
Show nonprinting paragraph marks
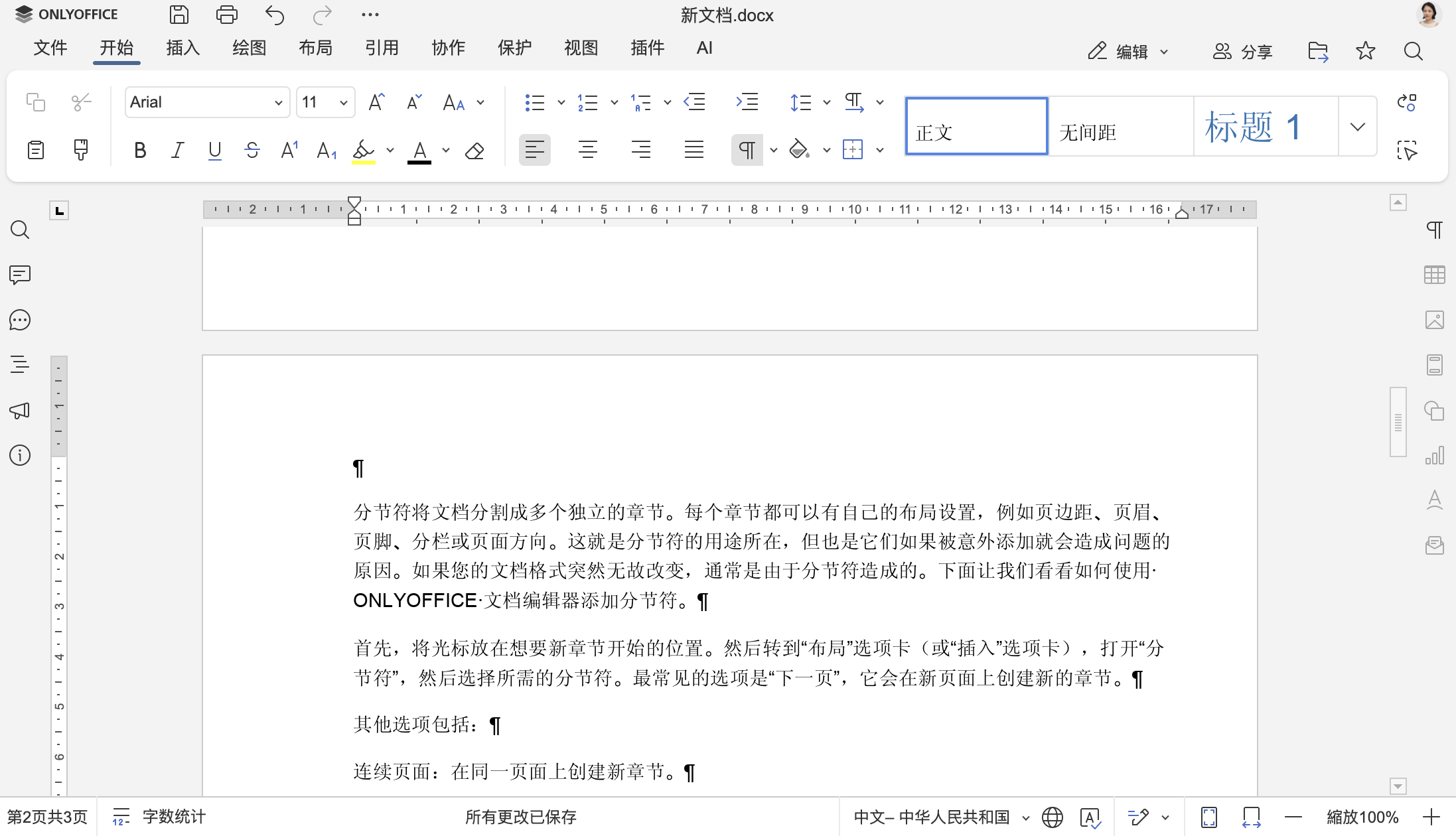click(748, 150)
